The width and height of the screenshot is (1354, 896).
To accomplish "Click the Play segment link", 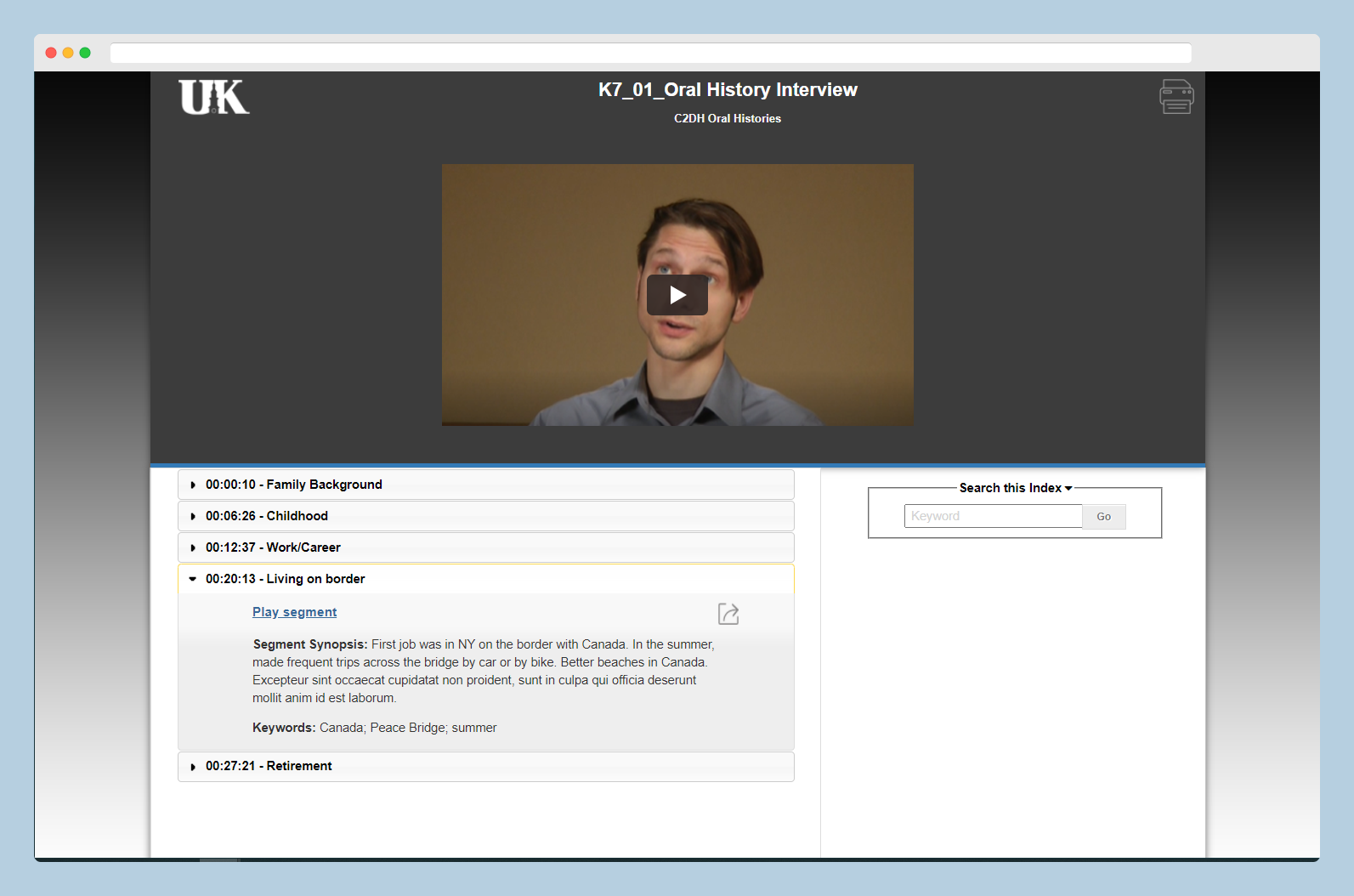I will pos(294,612).
